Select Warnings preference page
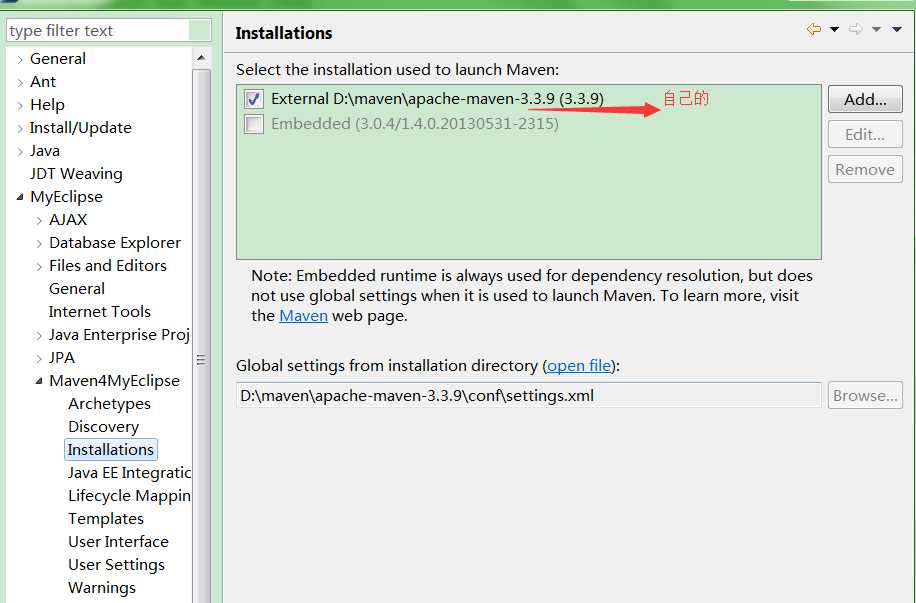This screenshot has width=916, height=603. coord(102,588)
